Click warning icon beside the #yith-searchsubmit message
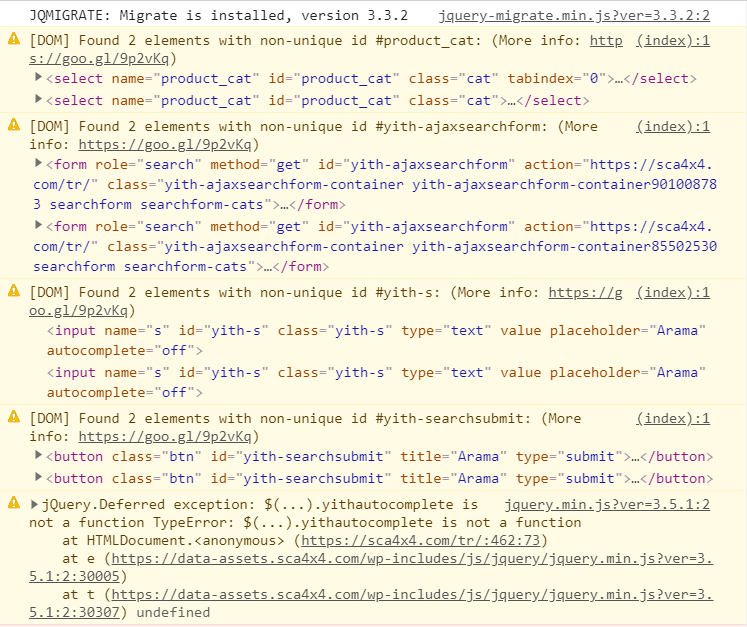The height and width of the screenshot is (627, 747). 14,417
